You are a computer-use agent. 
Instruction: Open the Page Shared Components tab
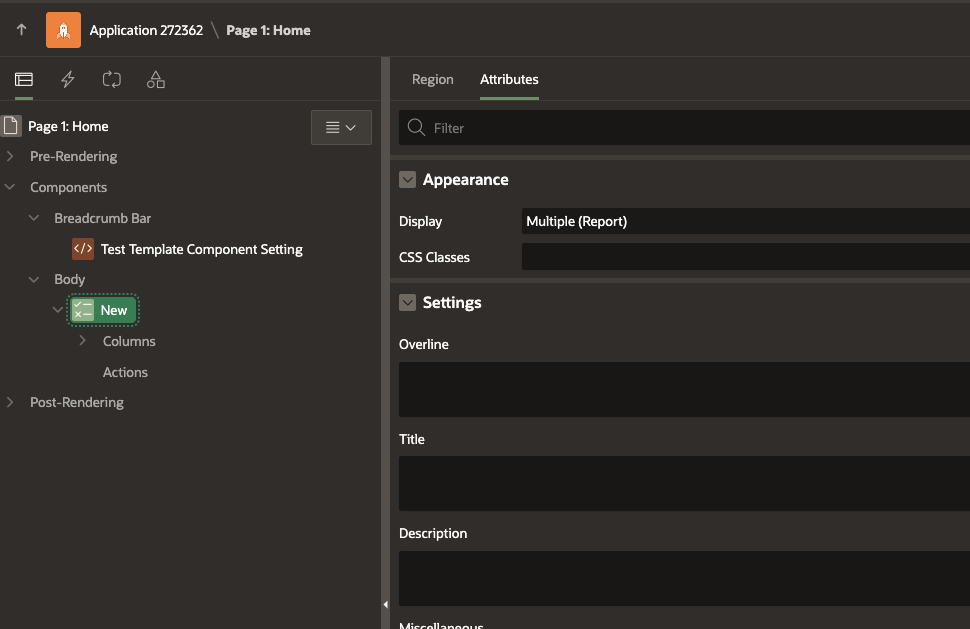point(155,79)
